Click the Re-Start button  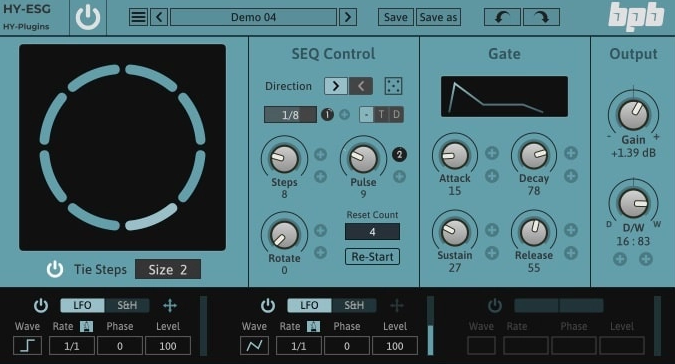click(x=372, y=256)
